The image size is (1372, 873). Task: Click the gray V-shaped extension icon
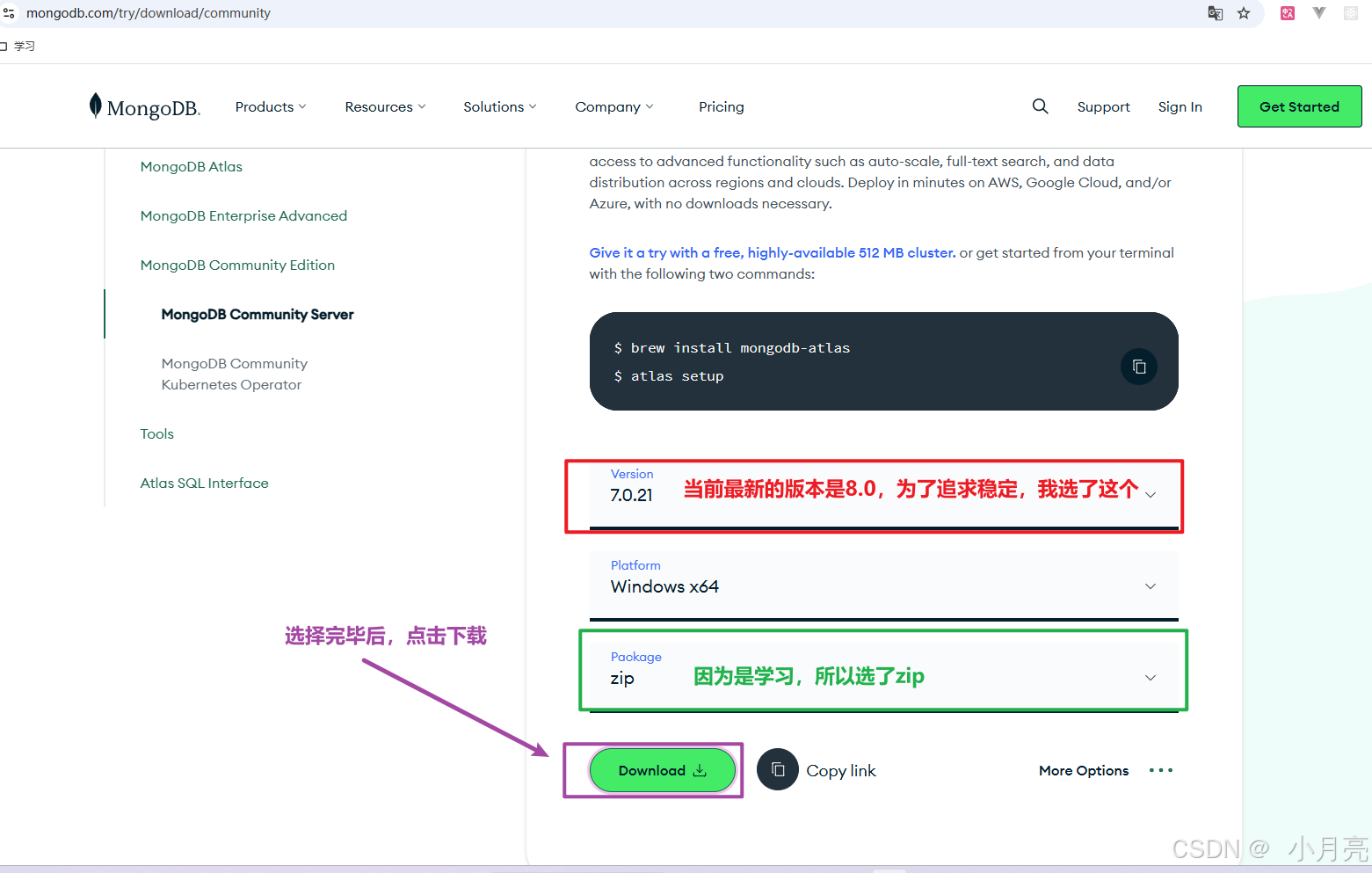point(1319,13)
